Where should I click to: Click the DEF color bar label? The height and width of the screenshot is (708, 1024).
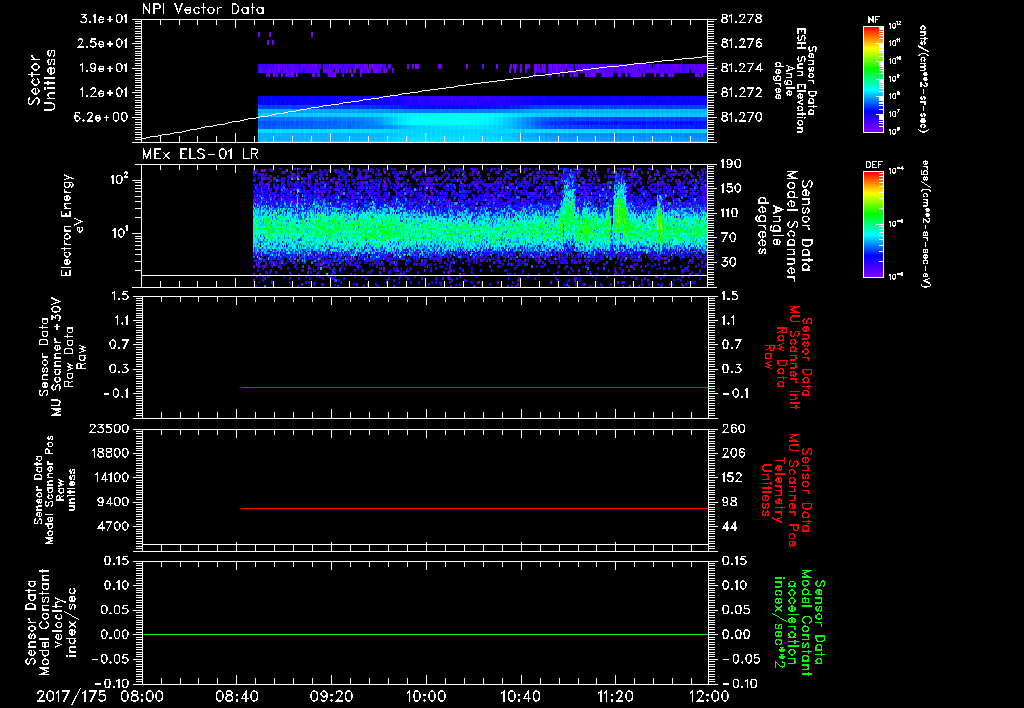tap(874, 165)
